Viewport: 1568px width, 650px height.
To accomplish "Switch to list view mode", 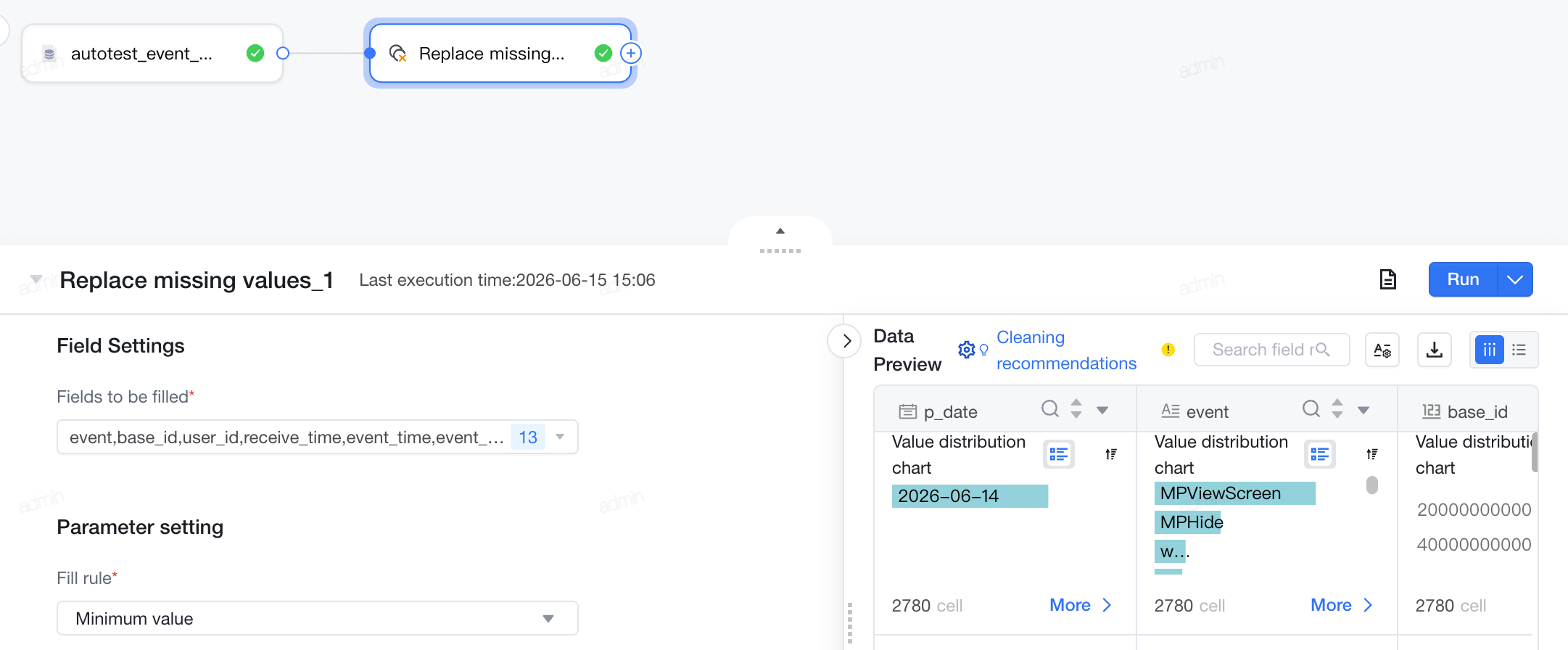I will (x=1519, y=350).
